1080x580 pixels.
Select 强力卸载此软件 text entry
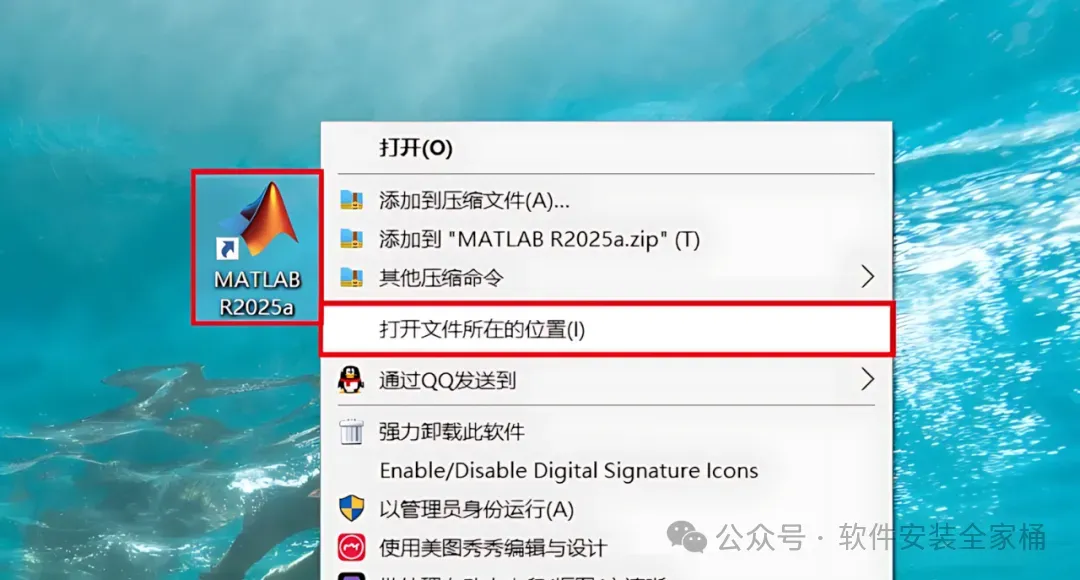coord(452,432)
